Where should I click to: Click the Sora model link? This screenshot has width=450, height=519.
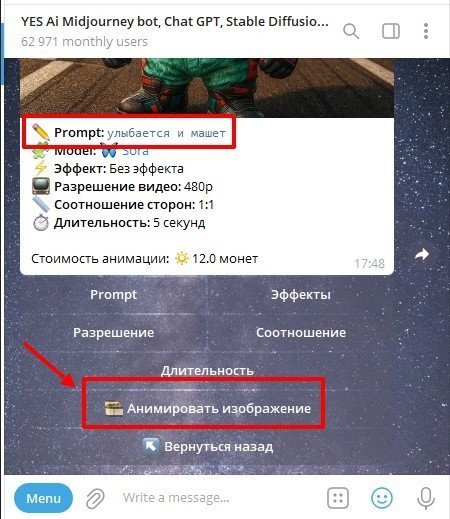135,151
